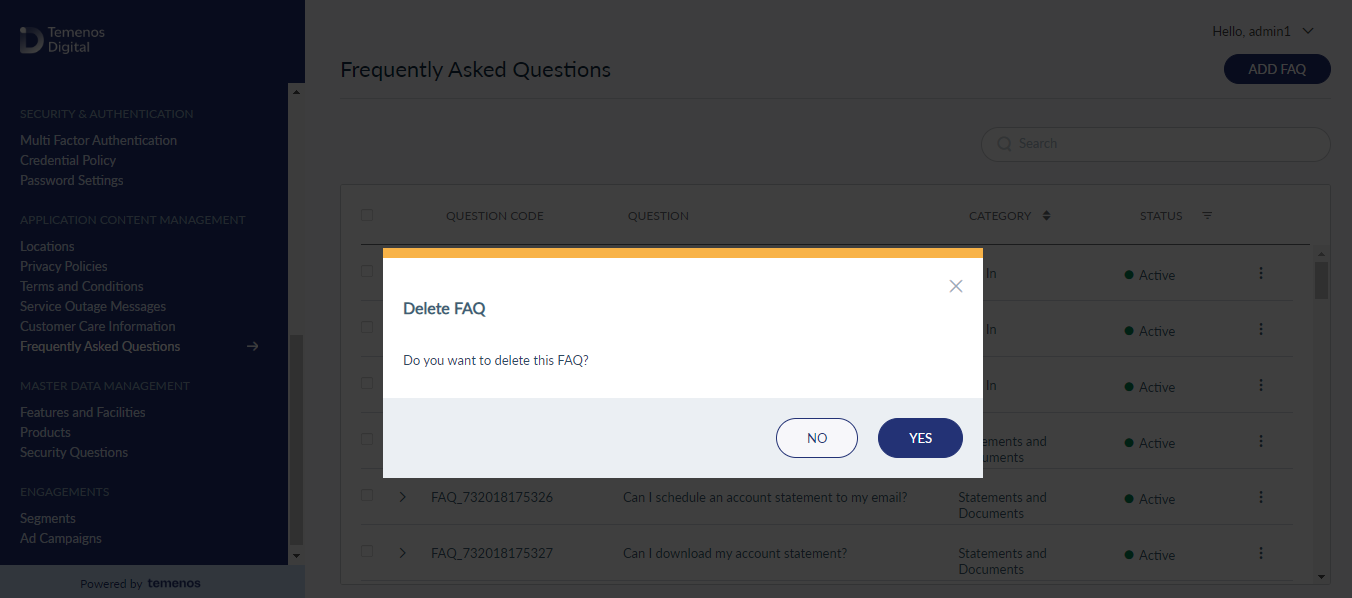This screenshot has width=1352, height=598.
Task: Check the box for FAQ_732018175327 row
Action: pos(367,551)
